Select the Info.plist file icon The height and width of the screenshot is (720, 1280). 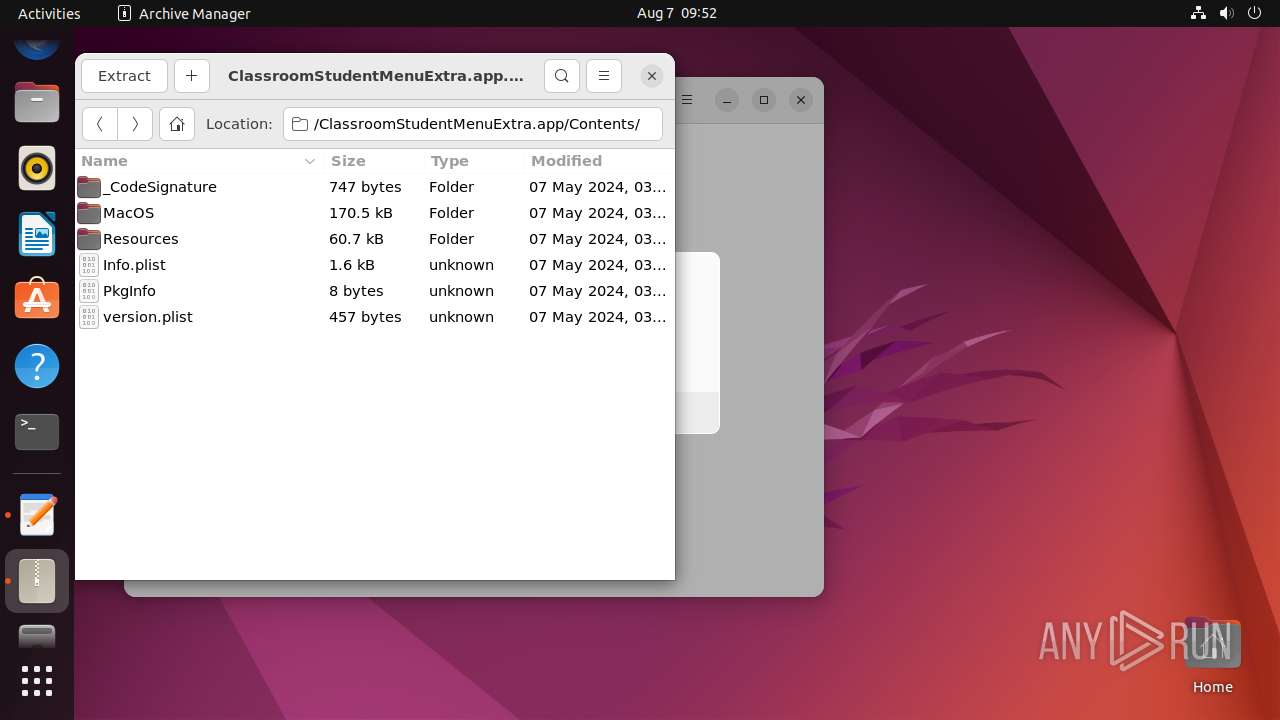(x=89, y=265)
